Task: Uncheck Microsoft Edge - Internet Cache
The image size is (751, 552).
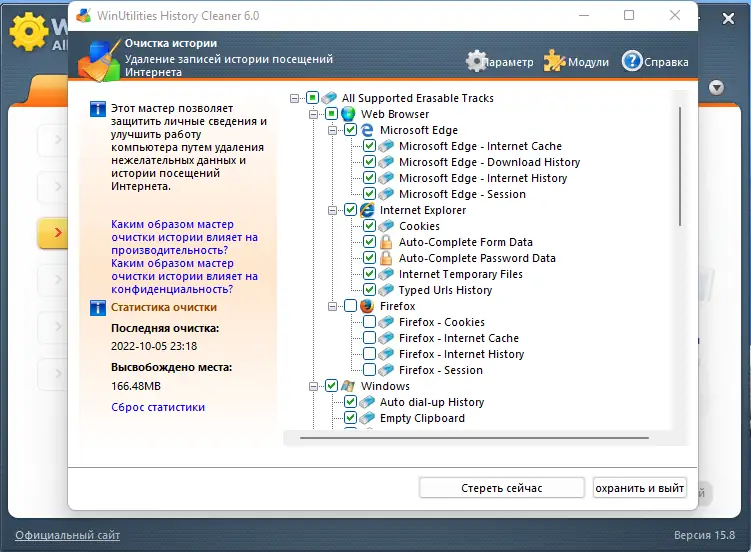Action: coord(369,146)
